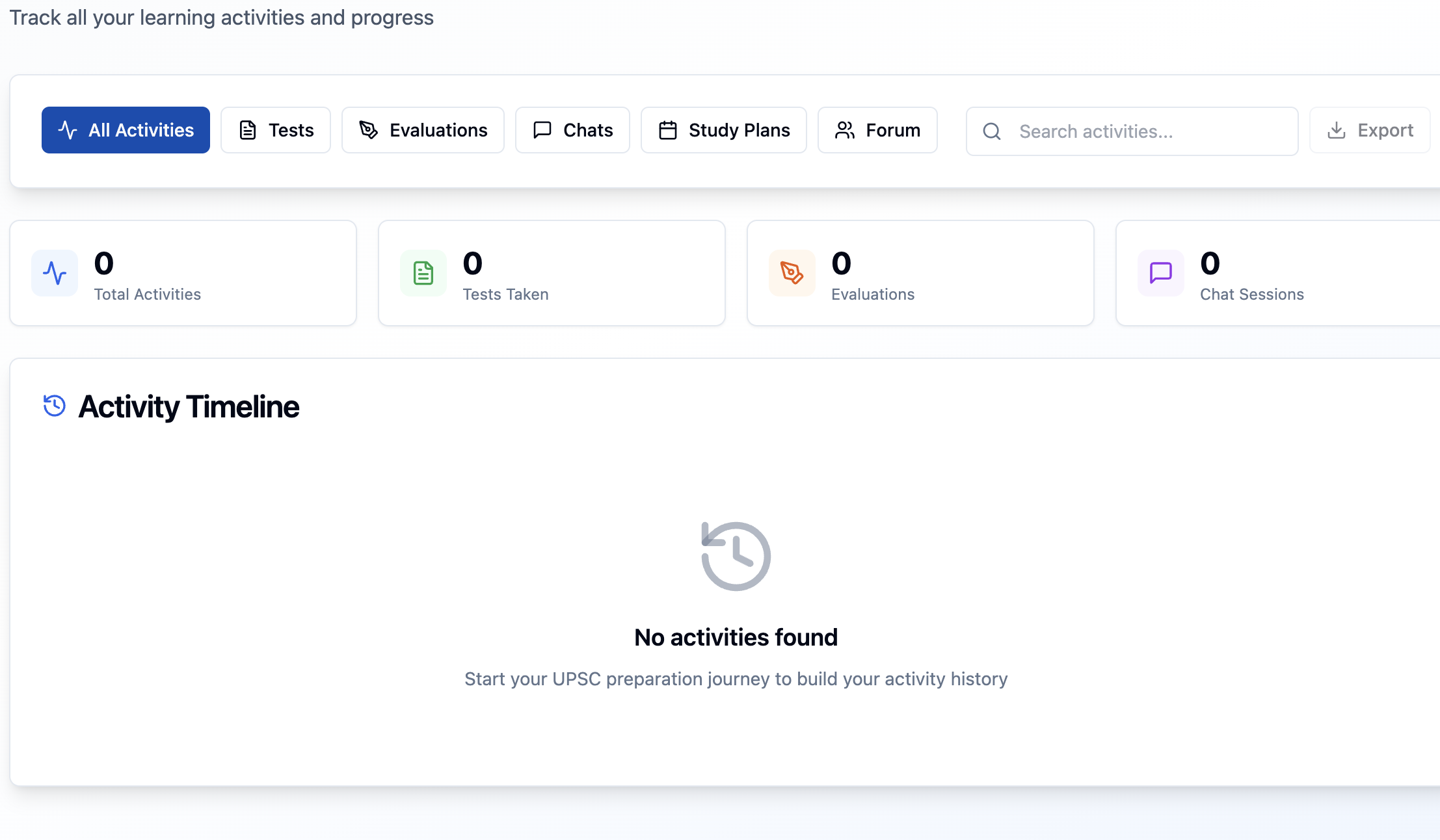Click the blue Total Activities pulse icon
1440x840 pixels.
55,273
